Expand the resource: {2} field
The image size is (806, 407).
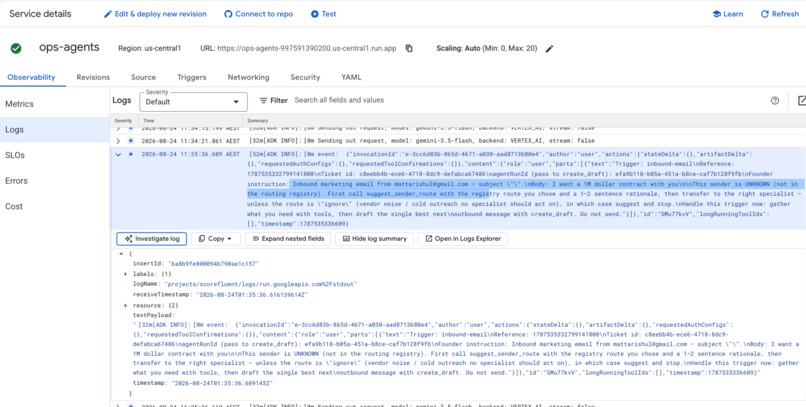coord(126,305)
